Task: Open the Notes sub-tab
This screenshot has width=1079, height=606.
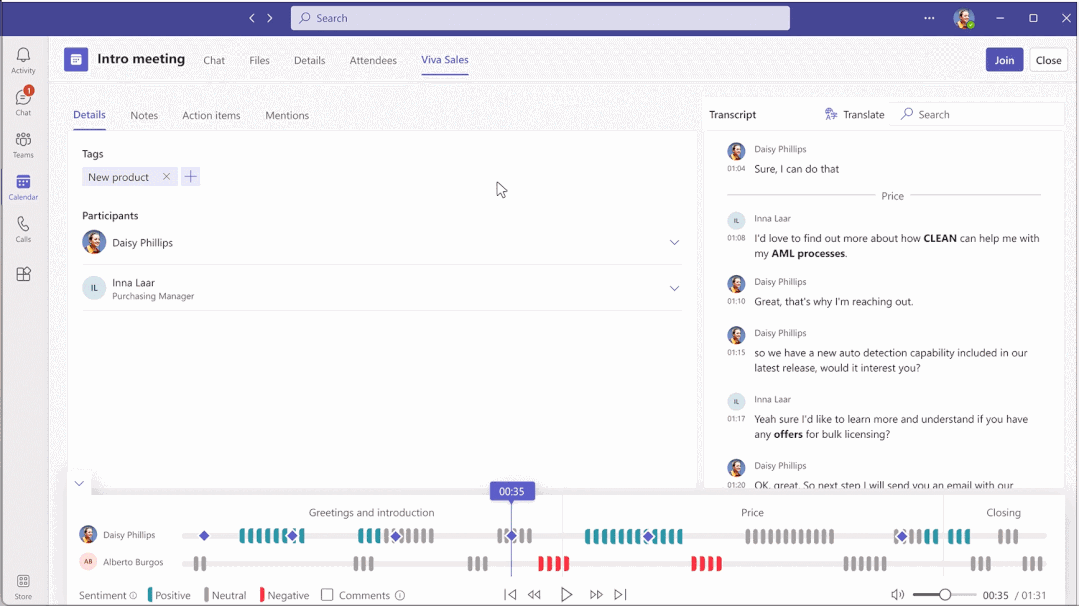Action: [x=144, y=115]
